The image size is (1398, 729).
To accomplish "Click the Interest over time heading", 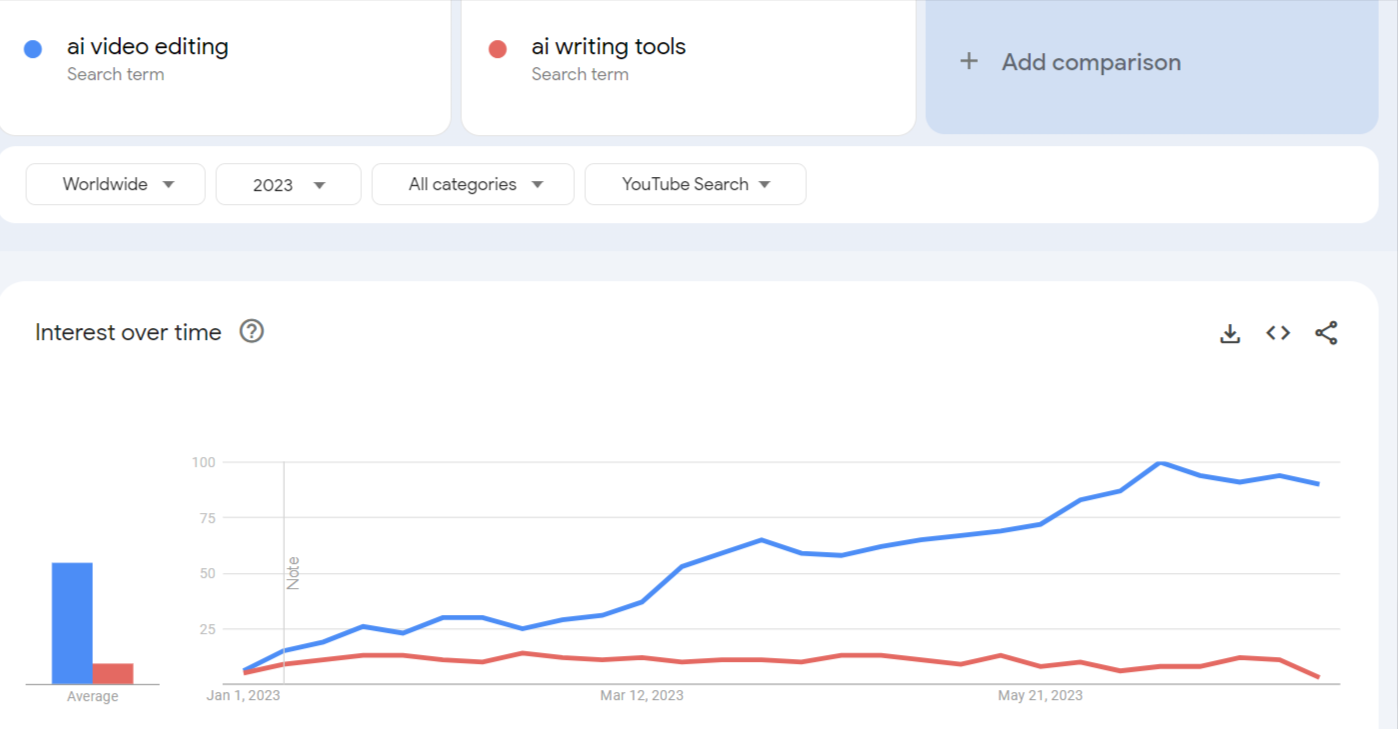I will coord(127,331).
